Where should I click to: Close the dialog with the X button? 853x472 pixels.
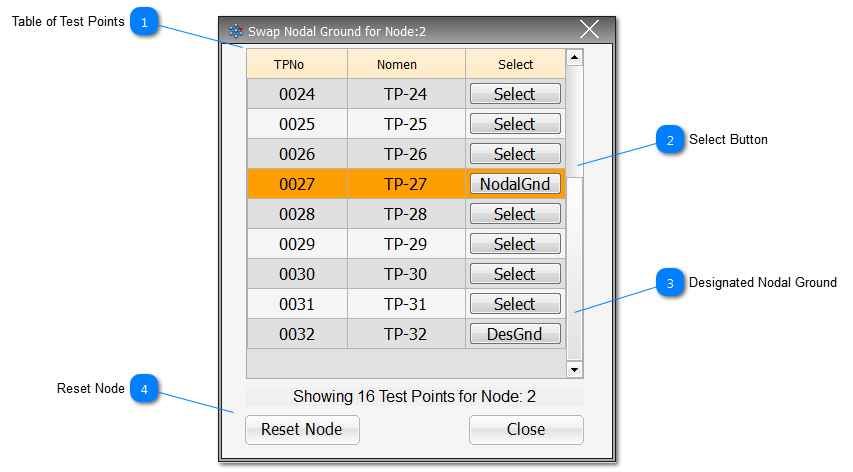[590, 30]
